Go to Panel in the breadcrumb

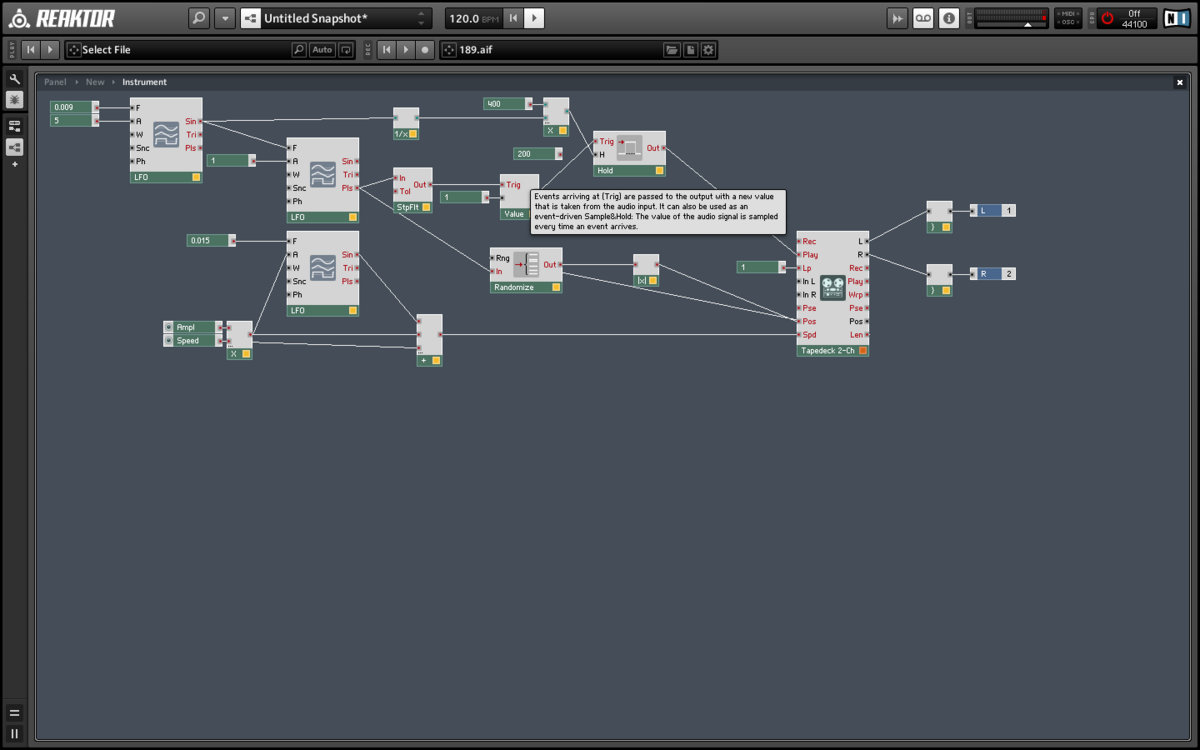(55, 82)
